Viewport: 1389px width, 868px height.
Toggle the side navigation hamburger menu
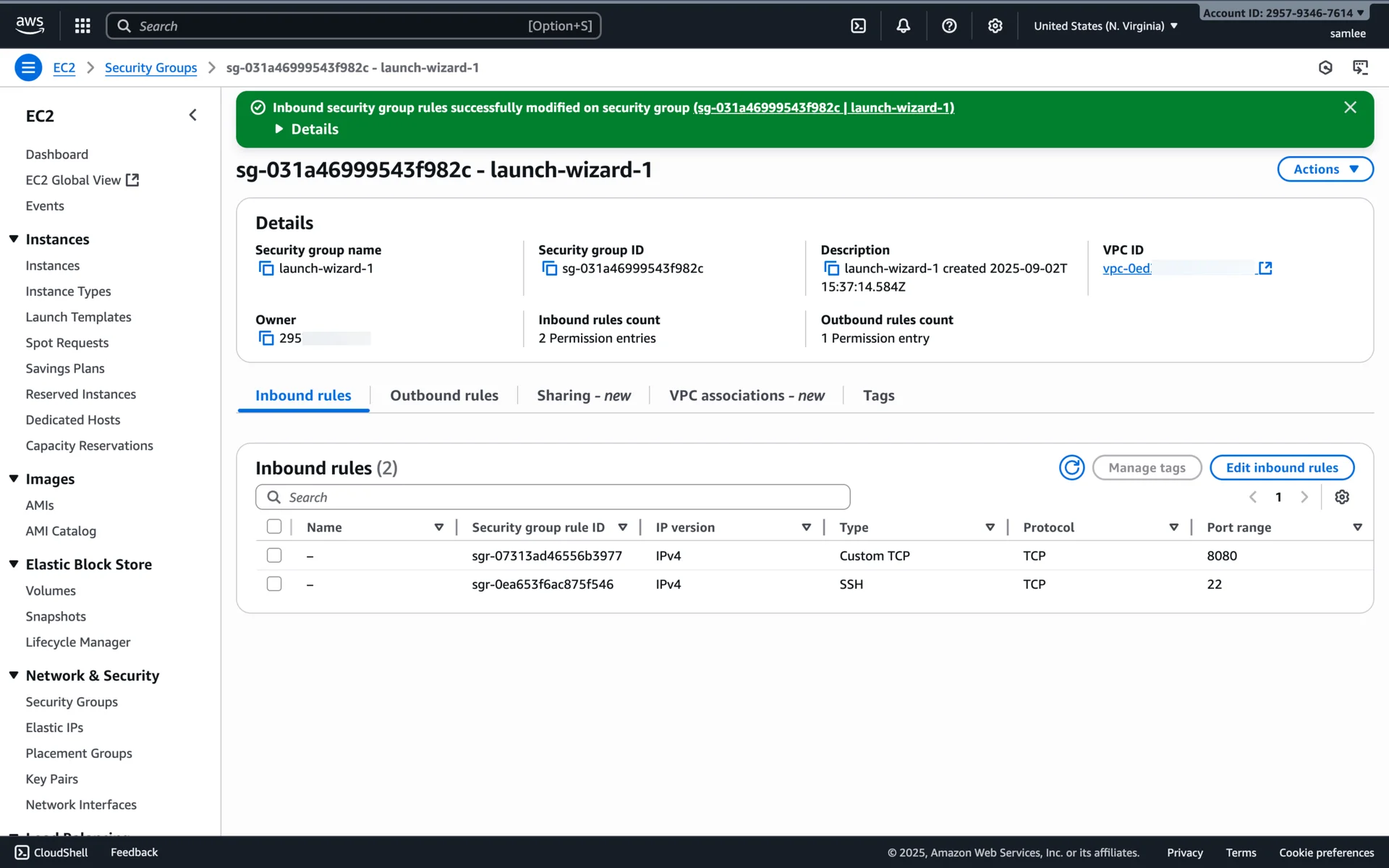point(28,68)
